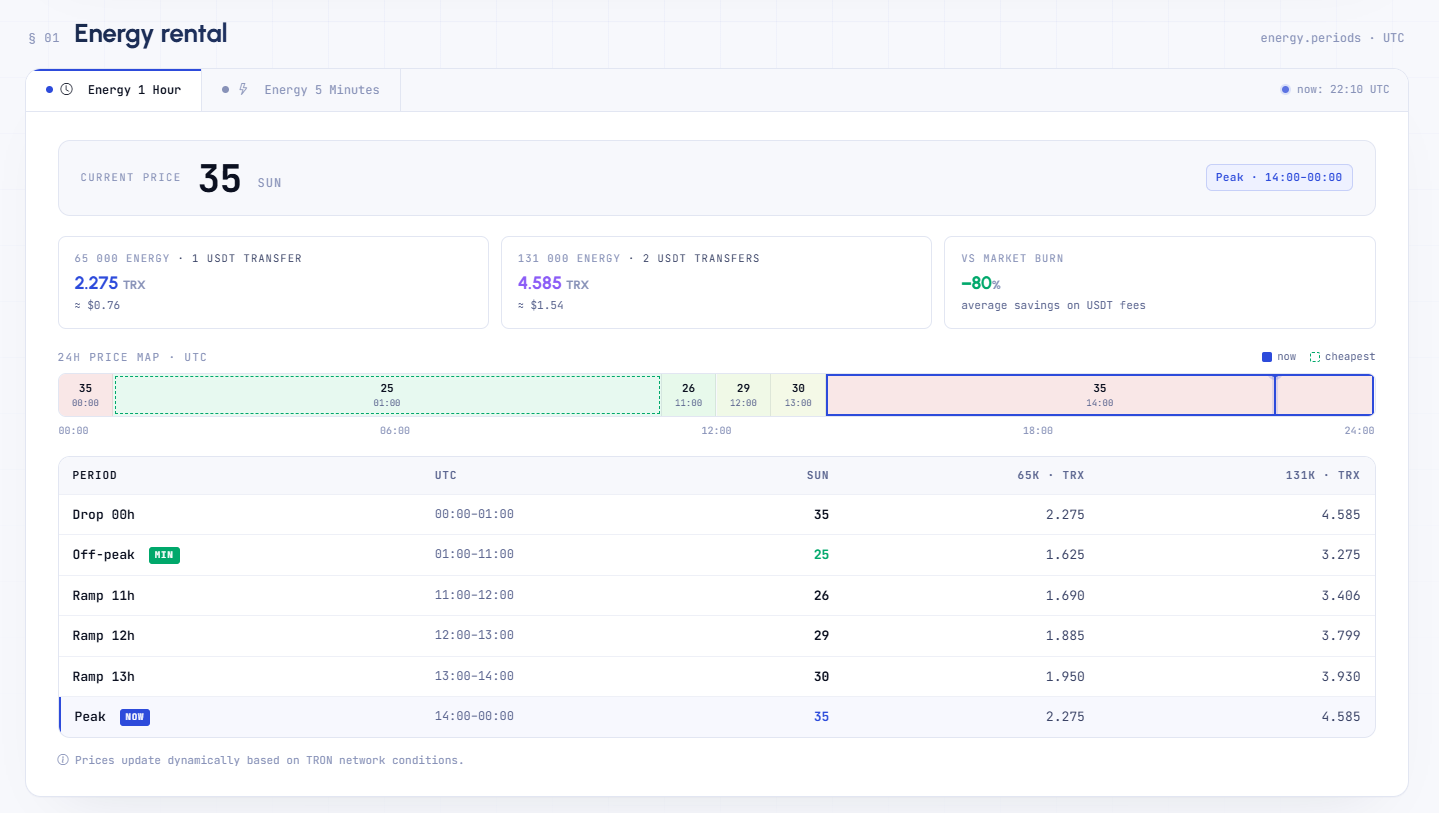Image resolution: width=1439 pixels, height=813 pixels.
Task: Click the VS Market Burn savings card
Action: click(1159, 282)
